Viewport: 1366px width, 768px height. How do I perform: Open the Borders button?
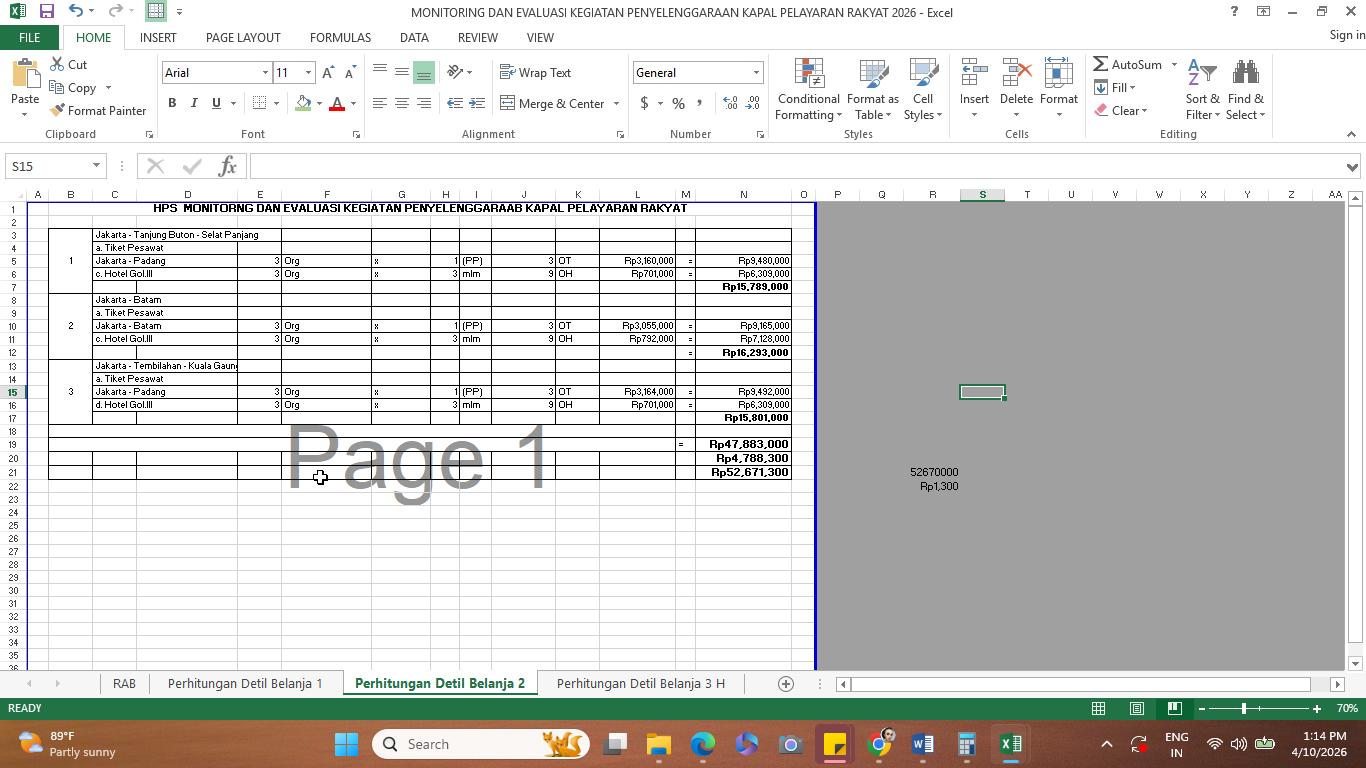[259, 103]
